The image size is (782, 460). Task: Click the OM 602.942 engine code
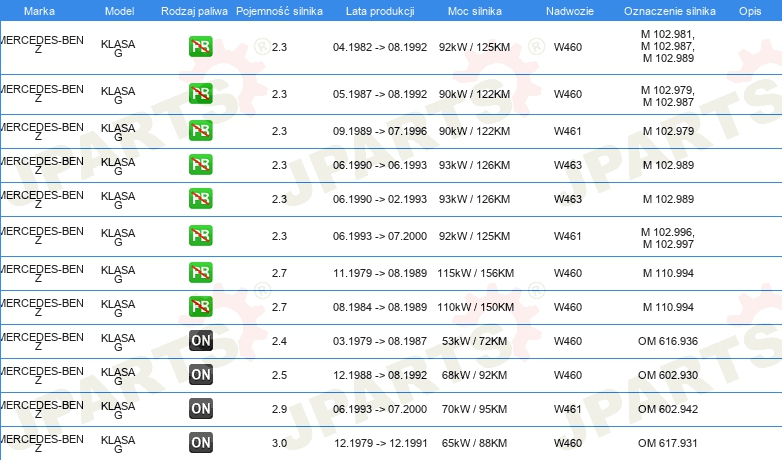point(668,409)
